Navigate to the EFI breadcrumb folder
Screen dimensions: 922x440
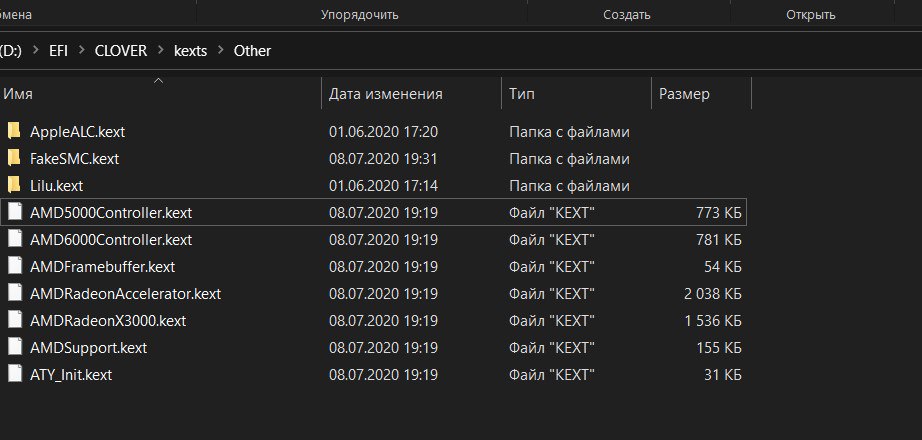coord(57,50)
